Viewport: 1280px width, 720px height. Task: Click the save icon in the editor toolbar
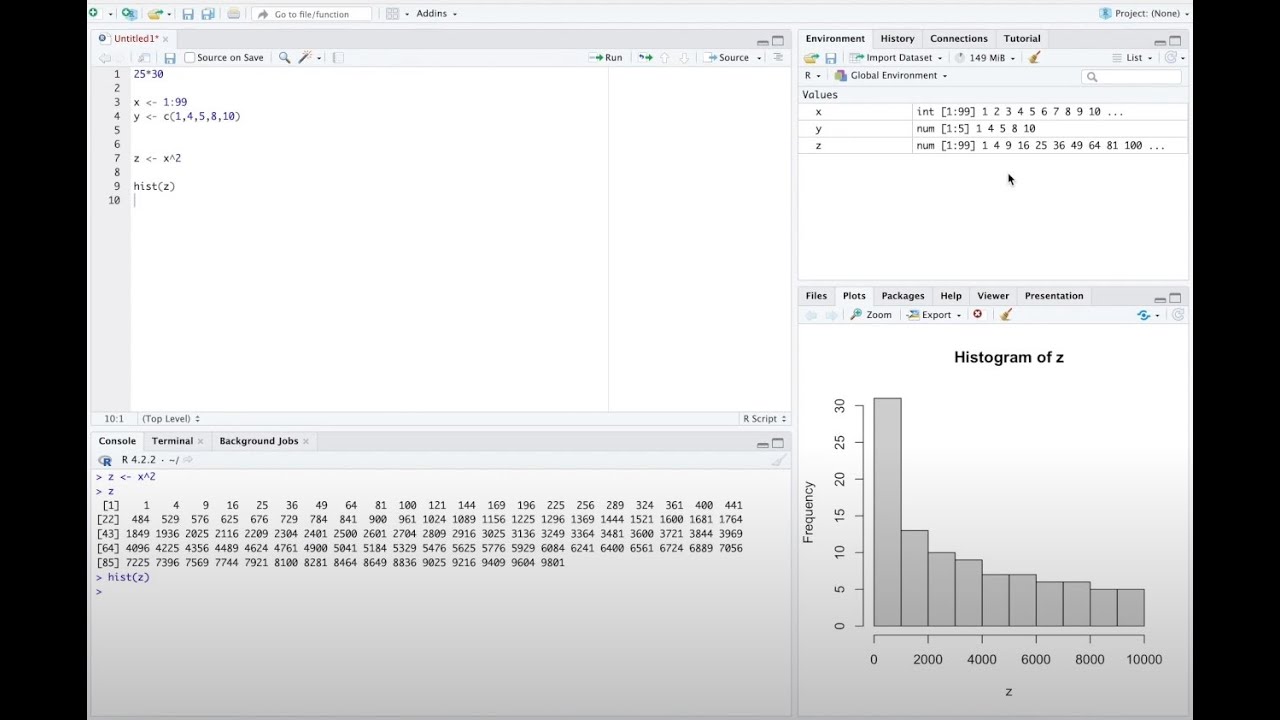pyautogui.click(x=170, y=58)
